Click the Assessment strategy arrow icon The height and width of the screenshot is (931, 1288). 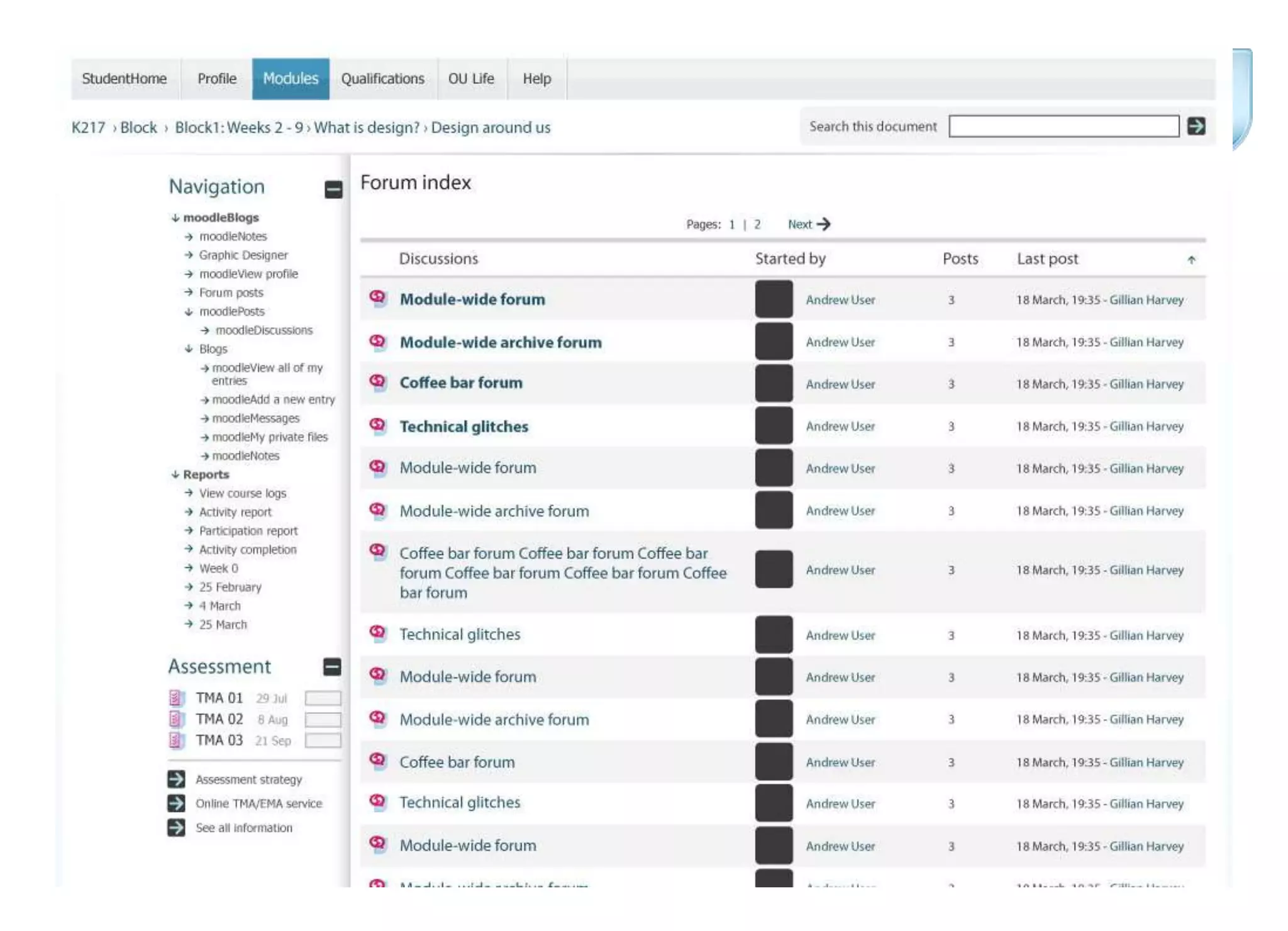[x=176, y=779]
